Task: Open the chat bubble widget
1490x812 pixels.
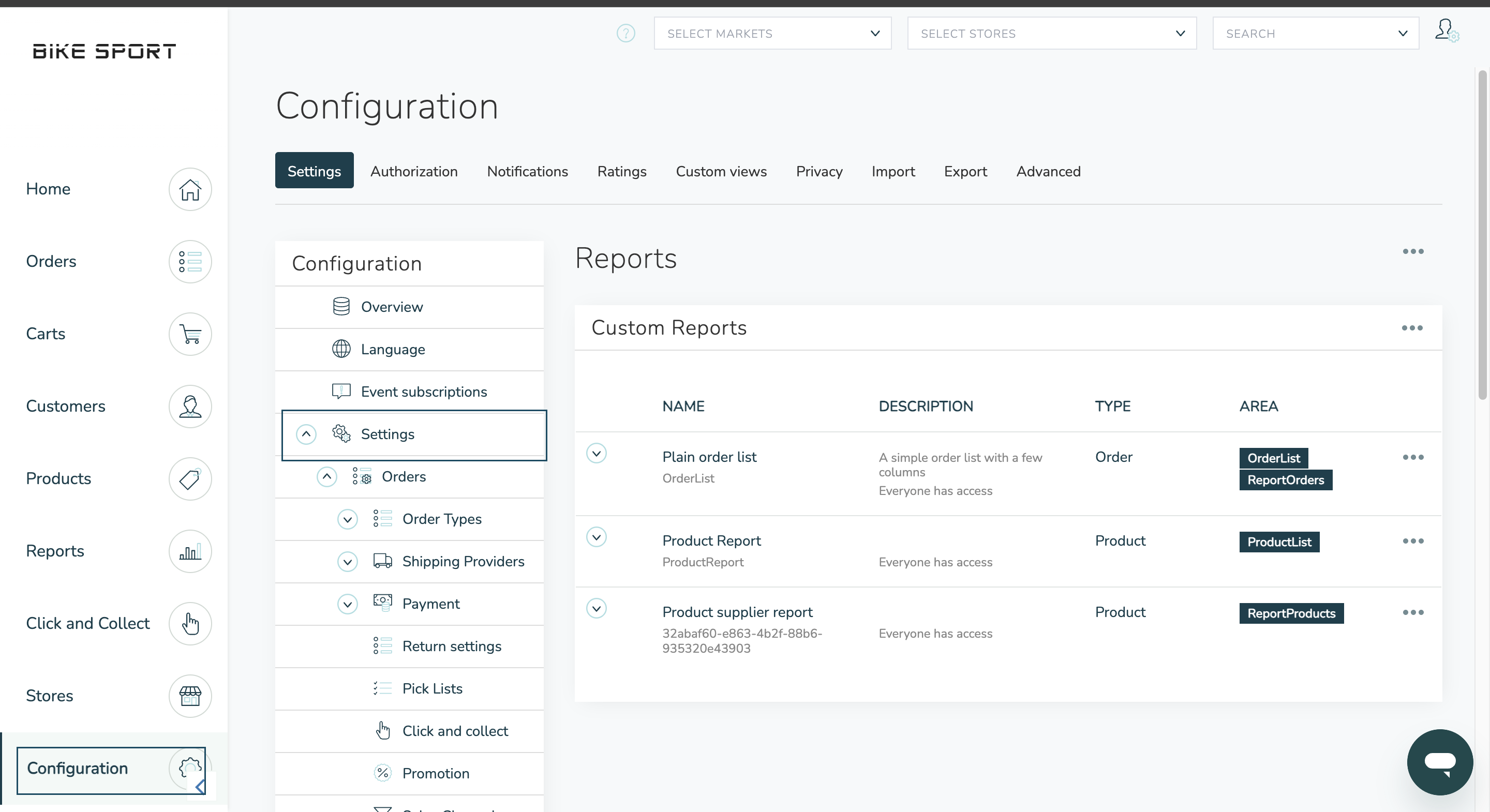Action: tap(1439, 762)
